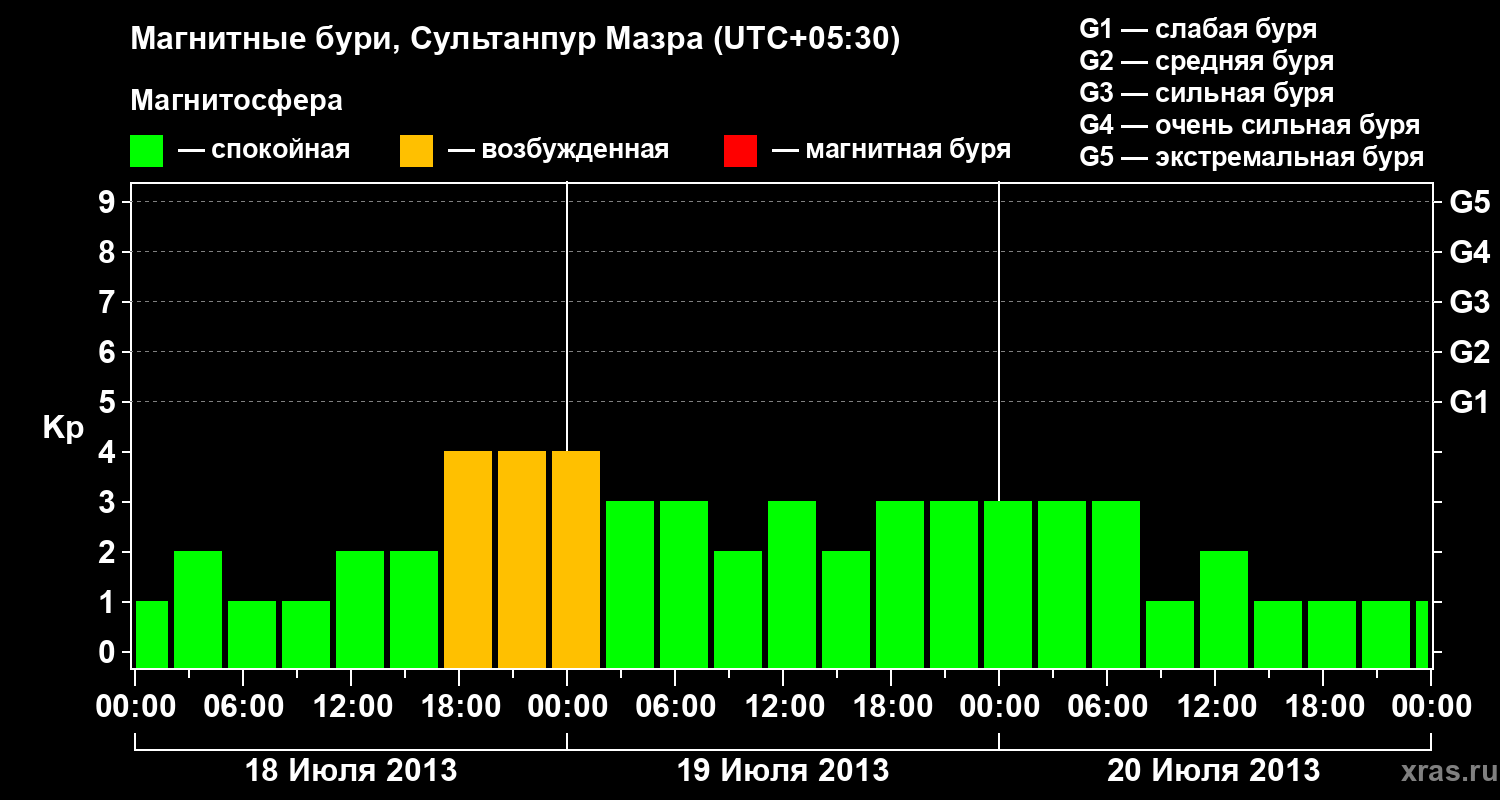The image size is (1500, 800).
Task: Click the 'G5 — экстремальная буря' legend line
Action: [1252, 157]
